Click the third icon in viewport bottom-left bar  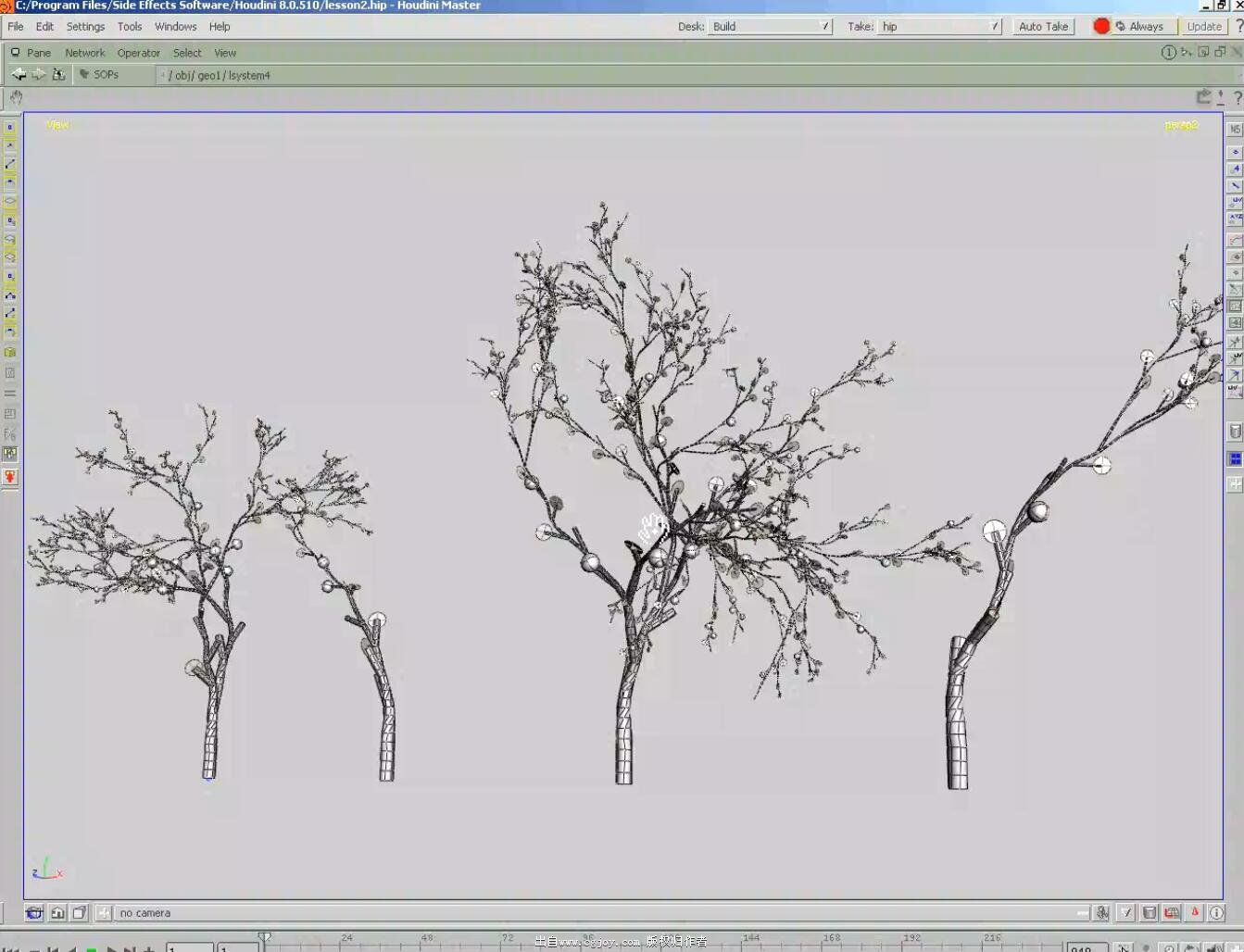(x=80, y=913)
